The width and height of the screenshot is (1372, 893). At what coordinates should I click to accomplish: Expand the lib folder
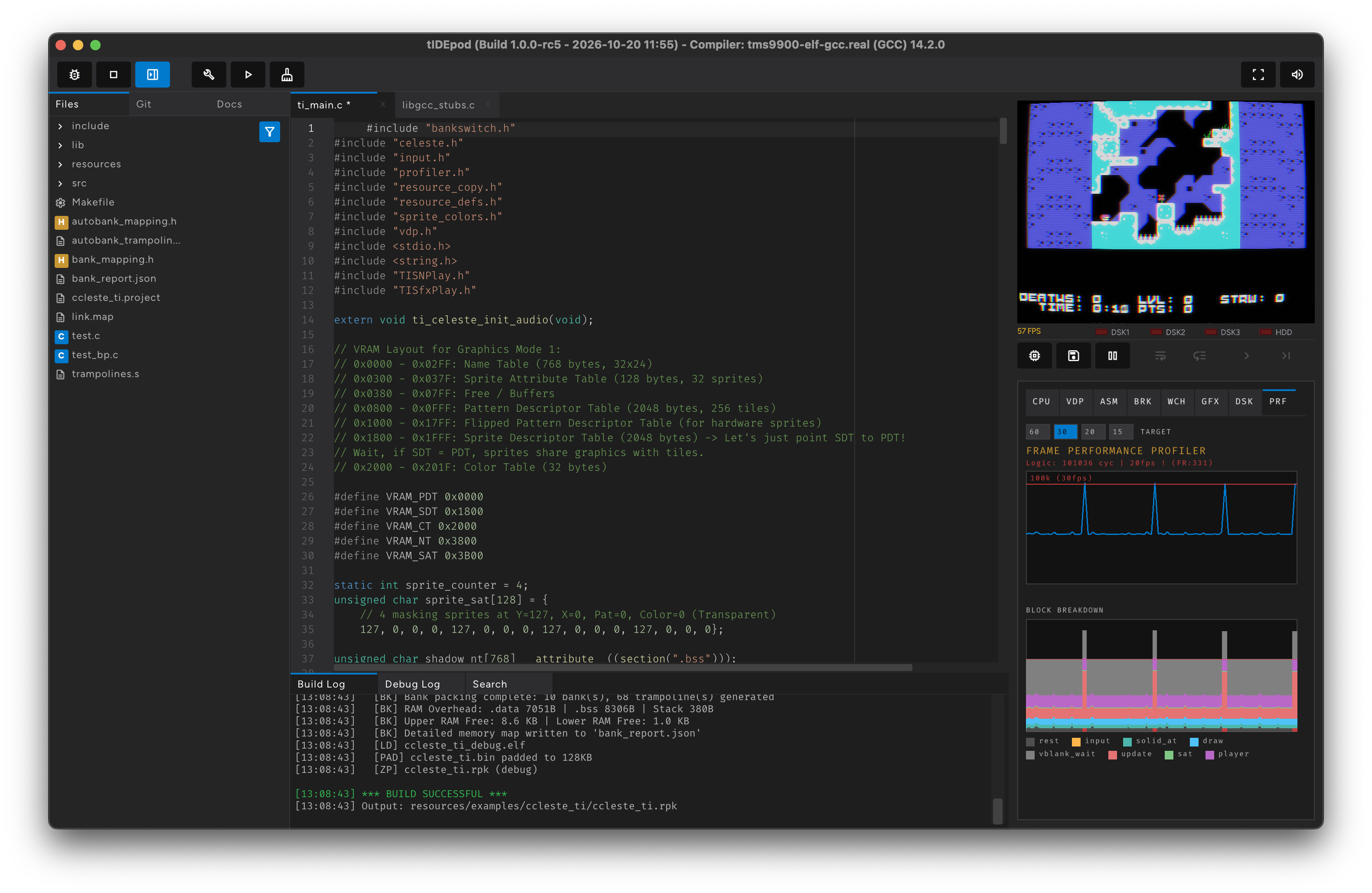point(61,145)
